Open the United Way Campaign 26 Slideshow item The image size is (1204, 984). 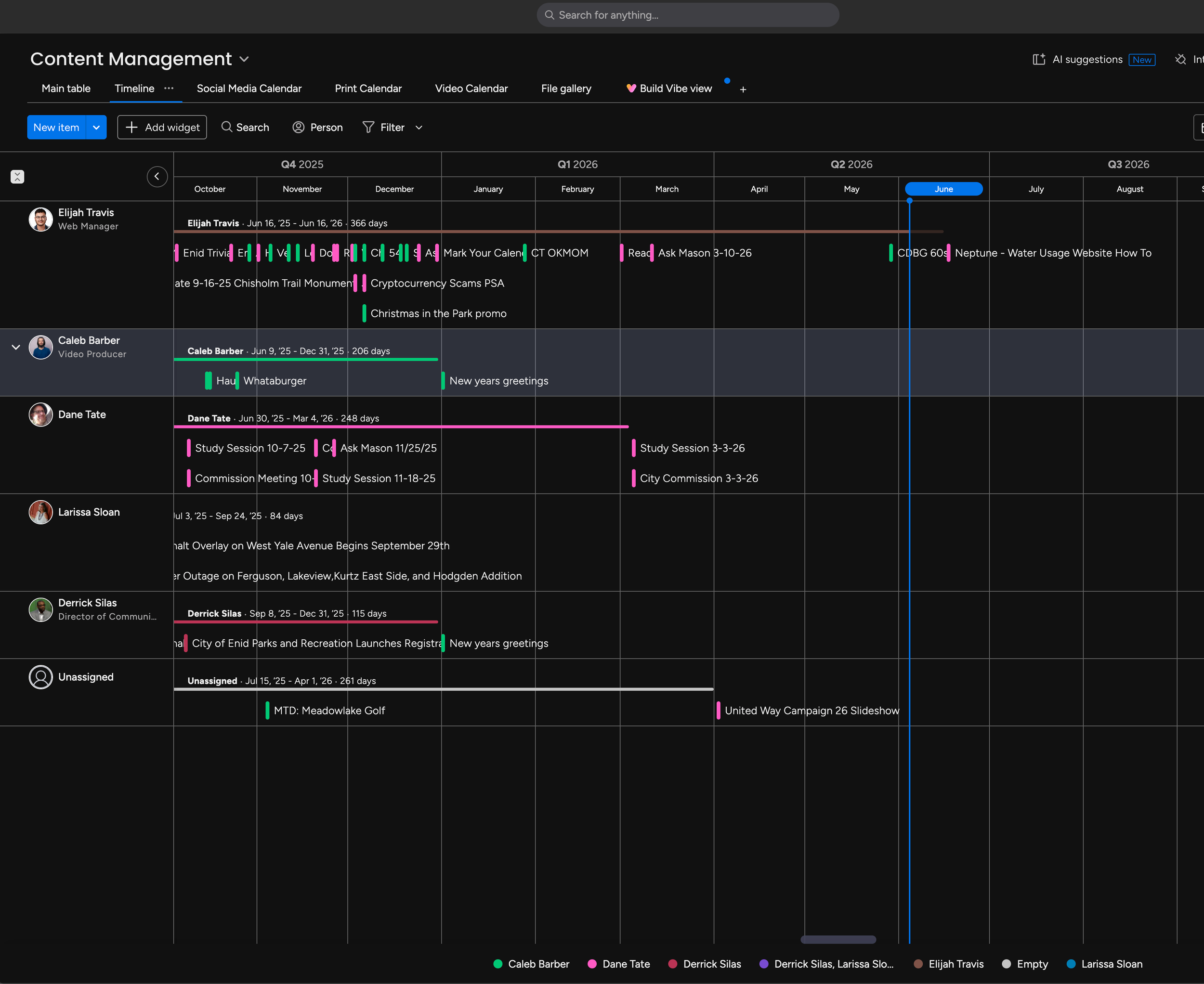coord(808,711)
